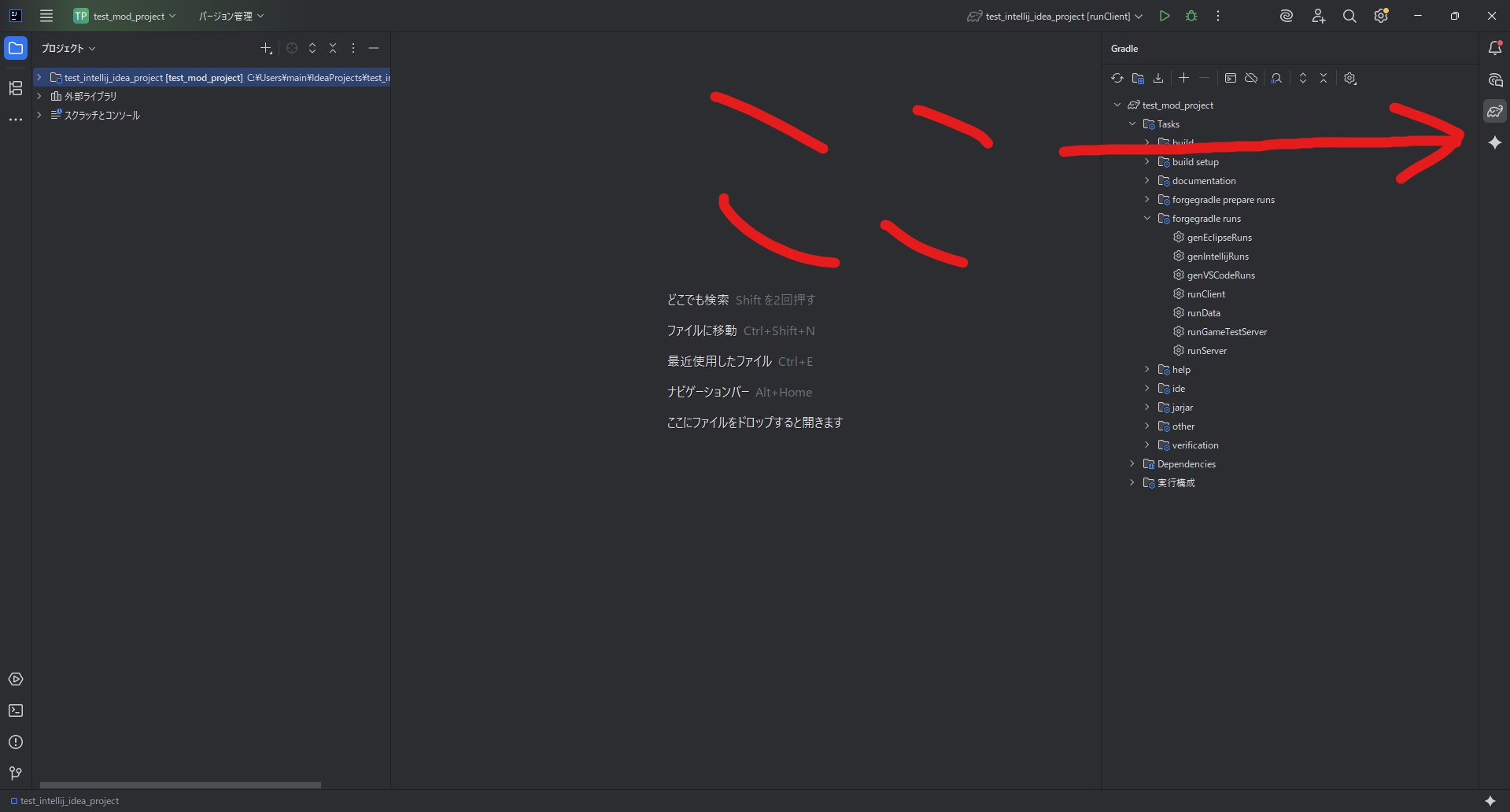Image resolution: width=1510 pixels, height=812 pixels.
Task: Open the main hamburger menu
Action: 46,16
